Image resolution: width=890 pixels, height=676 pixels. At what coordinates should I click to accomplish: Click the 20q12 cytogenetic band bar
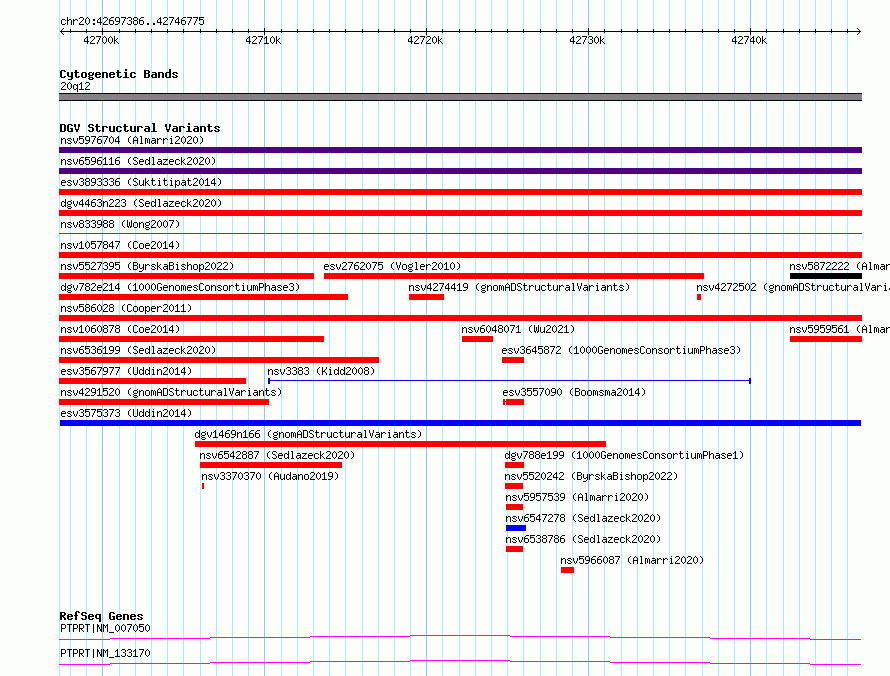[x=460, y=97]
